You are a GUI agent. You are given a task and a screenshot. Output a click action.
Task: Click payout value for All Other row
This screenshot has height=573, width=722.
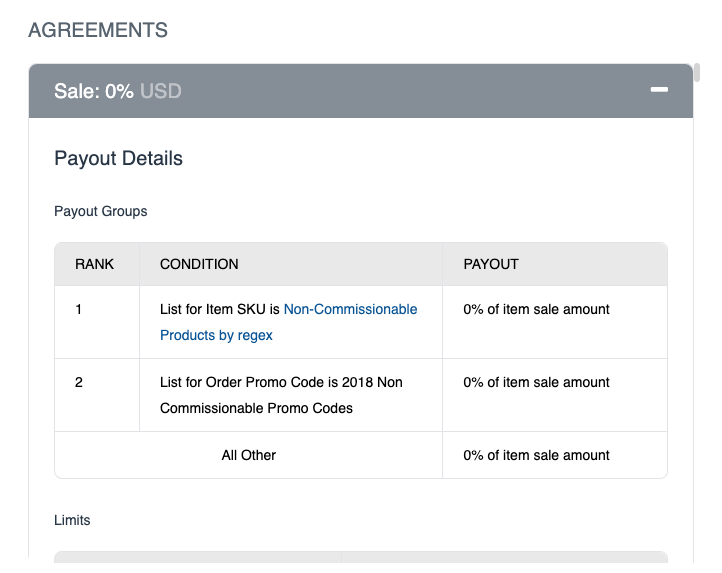tap(536, 455)
